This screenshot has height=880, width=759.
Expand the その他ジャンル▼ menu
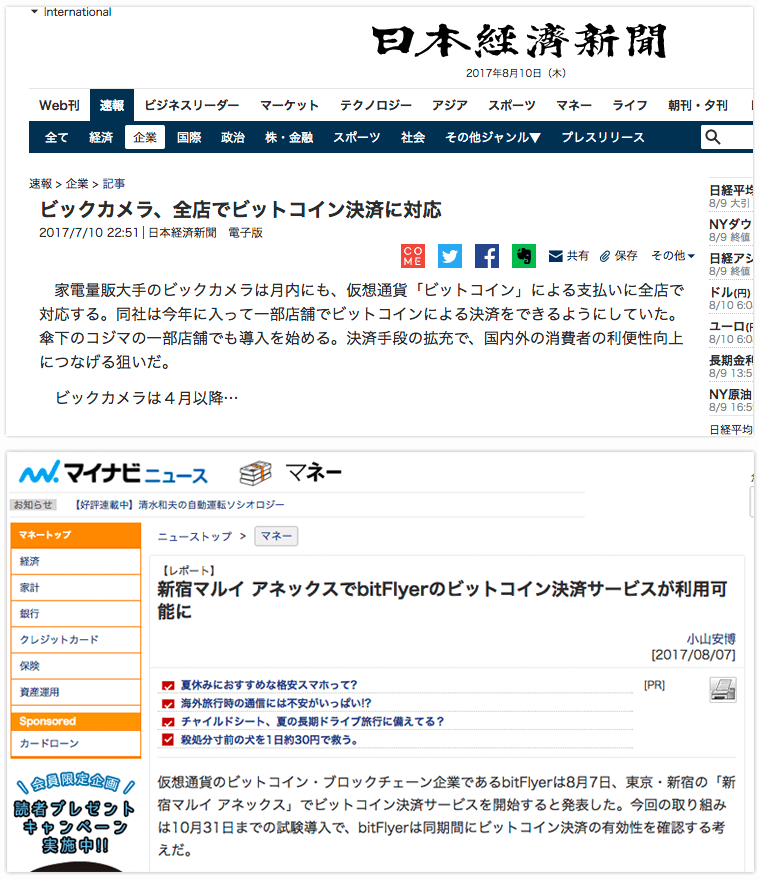pyautogui.click(x=493, y=137)
